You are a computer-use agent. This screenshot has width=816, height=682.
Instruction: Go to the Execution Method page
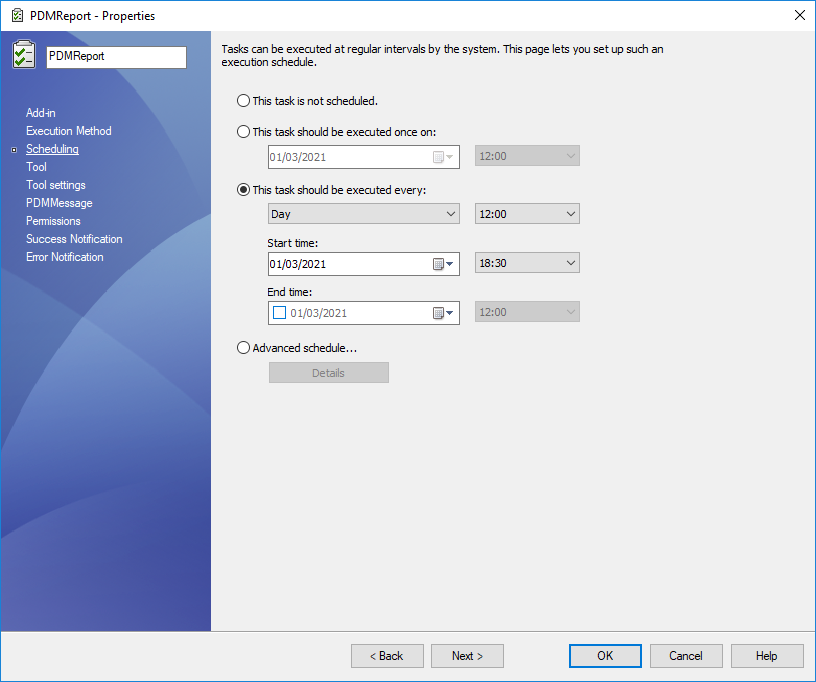[68, 131]
